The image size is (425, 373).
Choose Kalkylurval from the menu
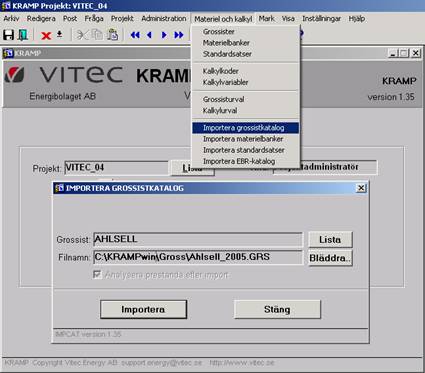coord(246,110)
